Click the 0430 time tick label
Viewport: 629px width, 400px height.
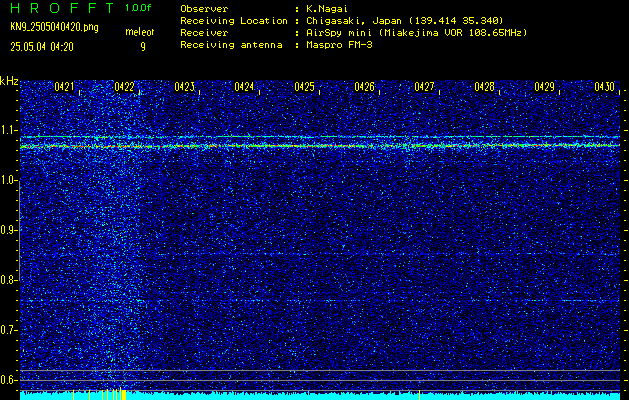(x=604, y=86)
